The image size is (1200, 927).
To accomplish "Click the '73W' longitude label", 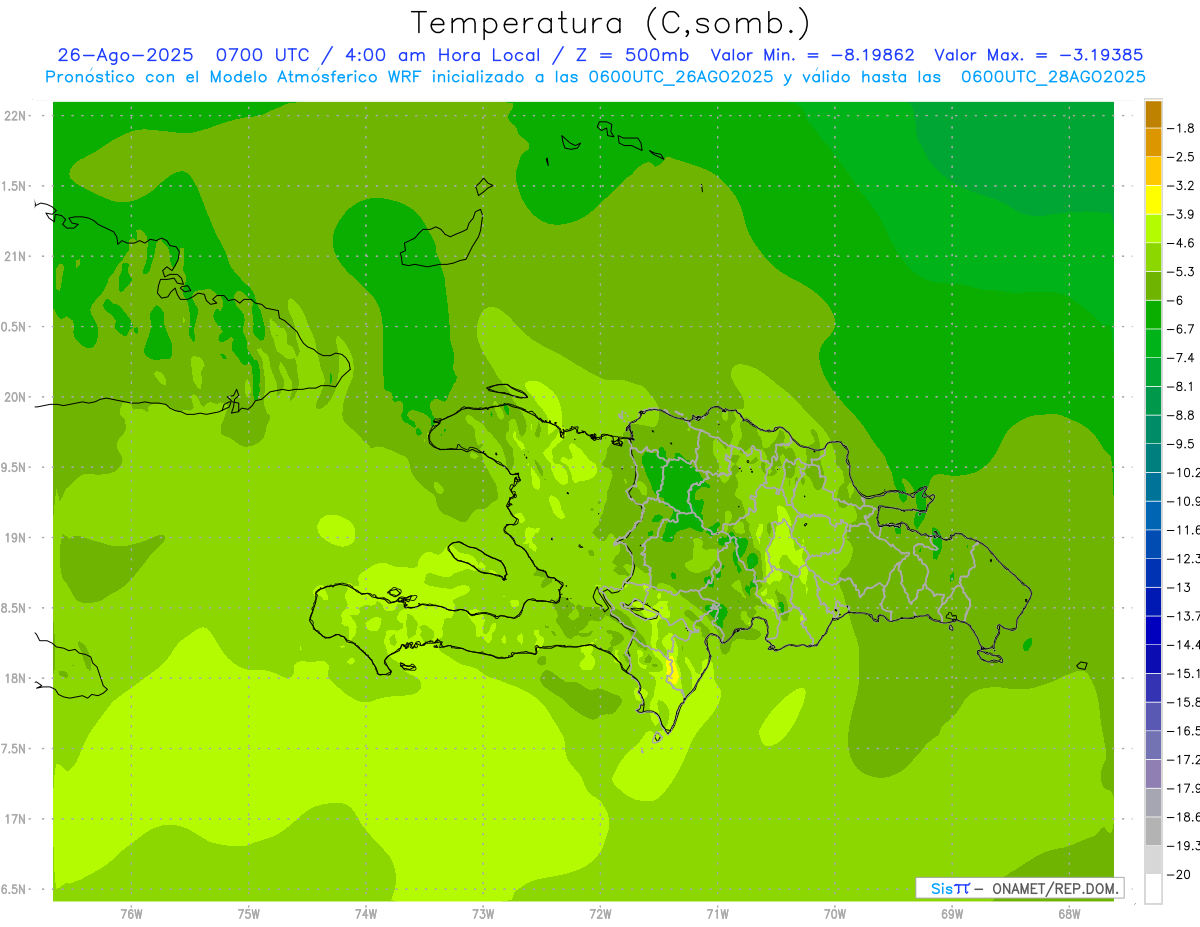I will coord(483,913).
